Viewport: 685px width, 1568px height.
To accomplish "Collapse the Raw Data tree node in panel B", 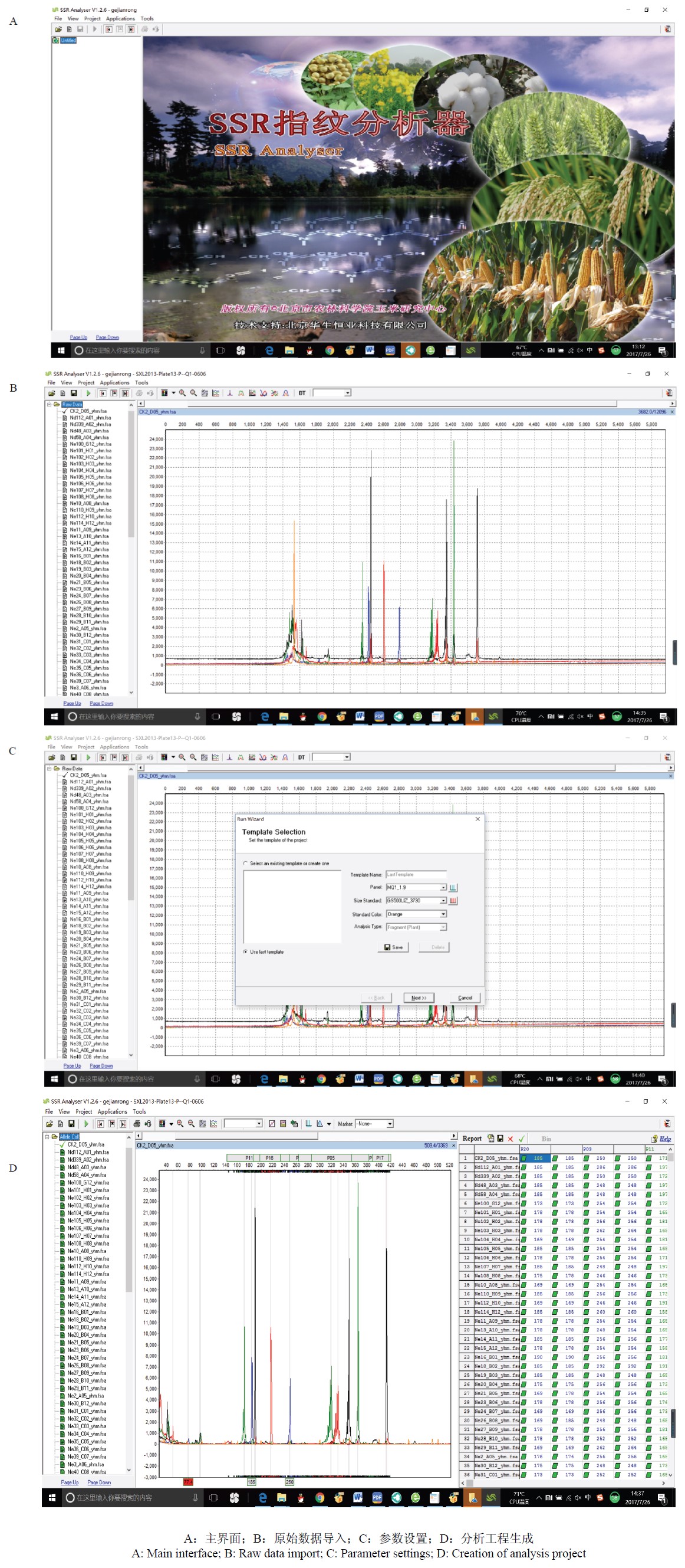I will tap(50, 404).
